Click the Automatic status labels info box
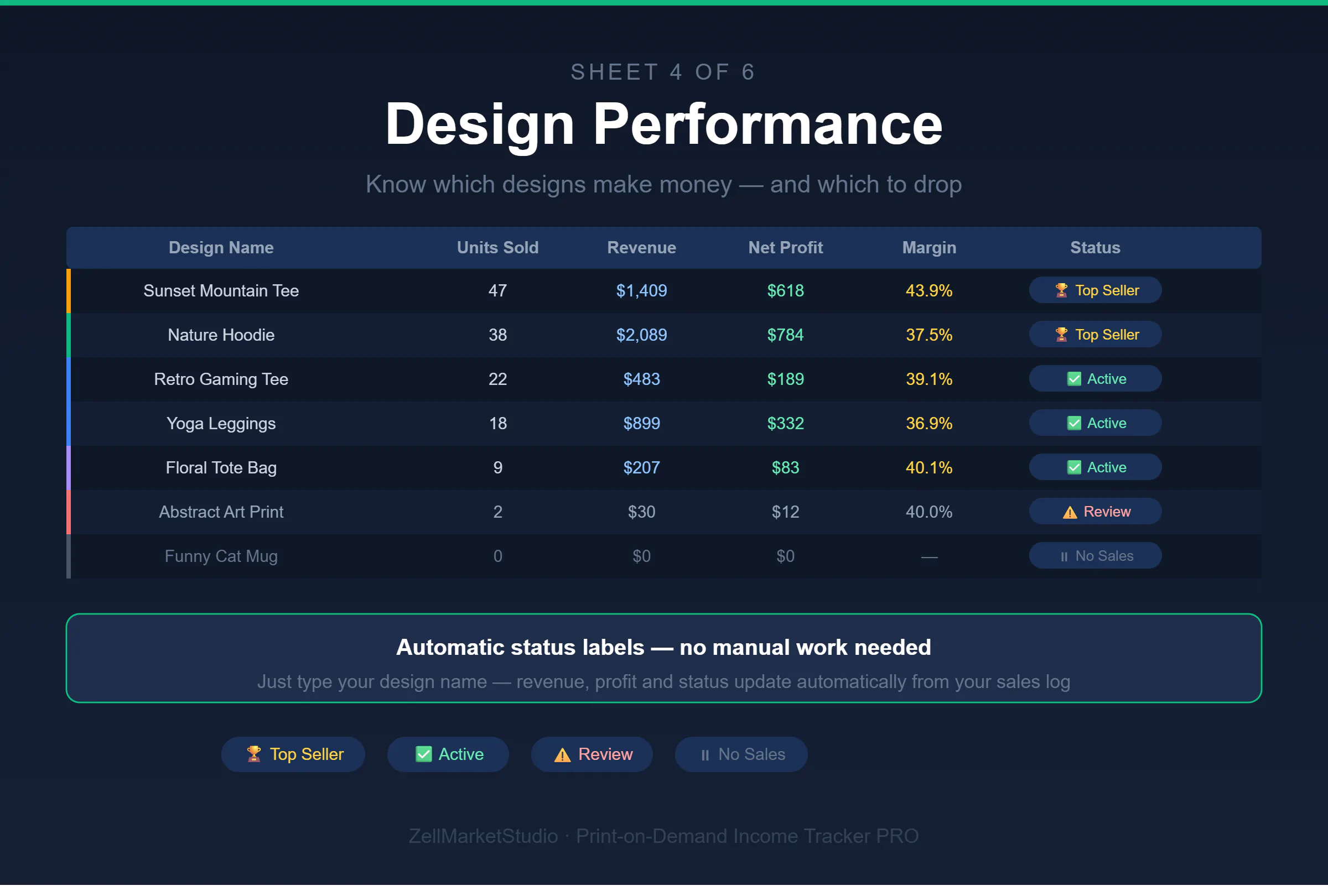The height and width of the screenshot is (896, 1328). pyautogui.click(x=663, y=658)
